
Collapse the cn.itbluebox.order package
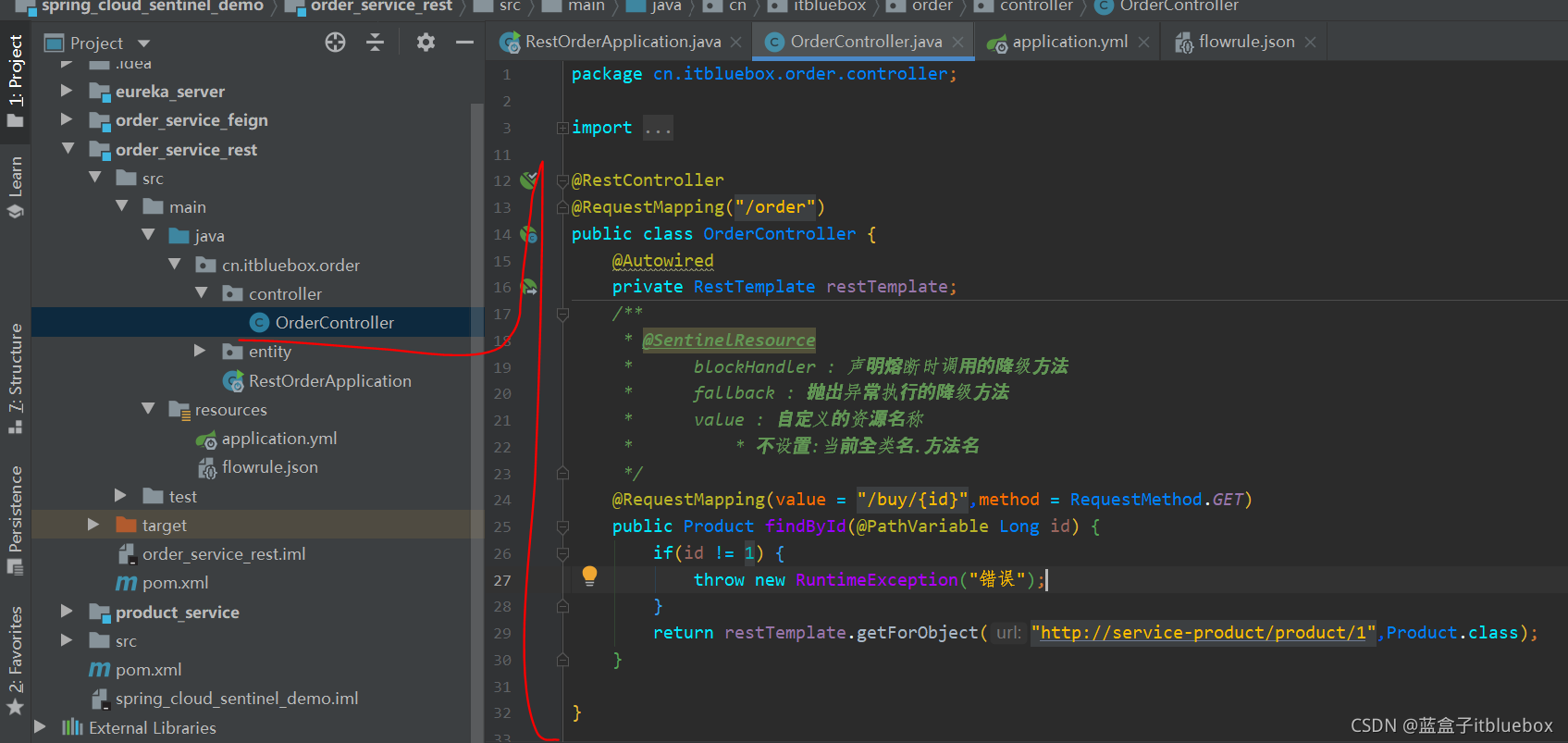[175, 264]
